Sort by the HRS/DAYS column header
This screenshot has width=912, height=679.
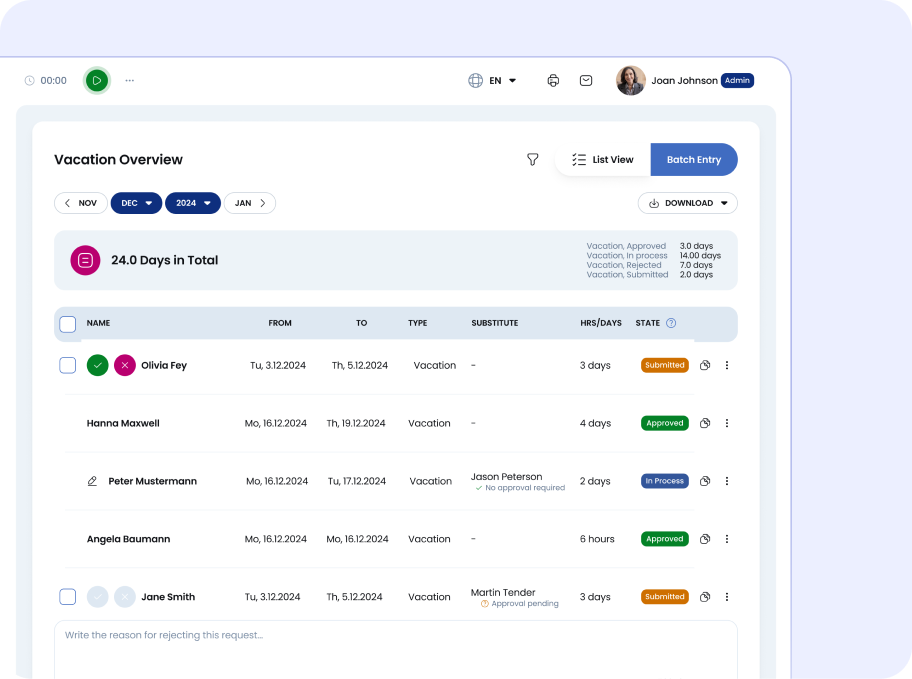coord(601,323)
